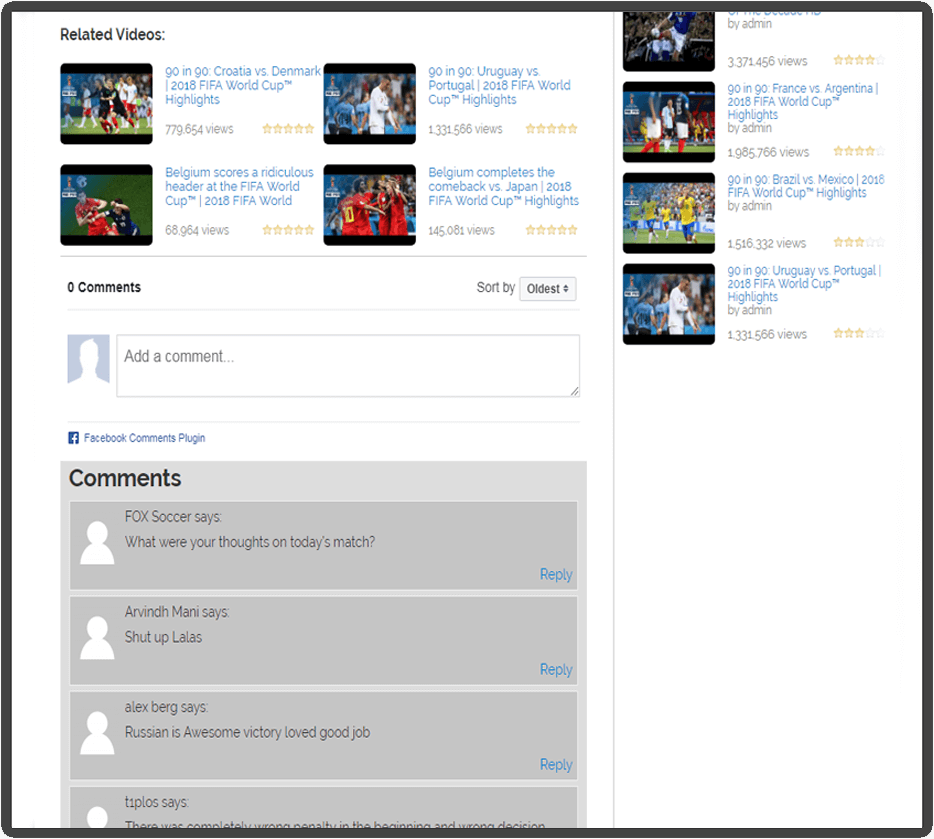Click the Add a comment text box
Viewport: 934px width, 839px height.
coord(348,366)
